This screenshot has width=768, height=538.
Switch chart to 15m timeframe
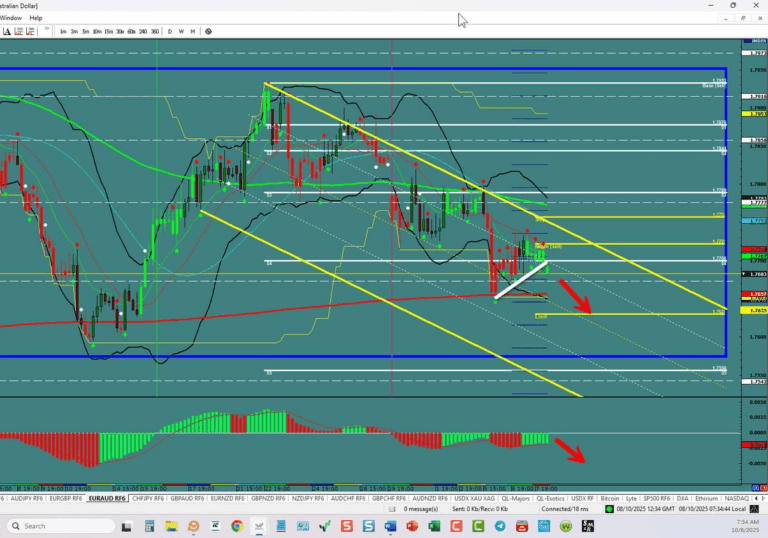[x=109, y=31]
